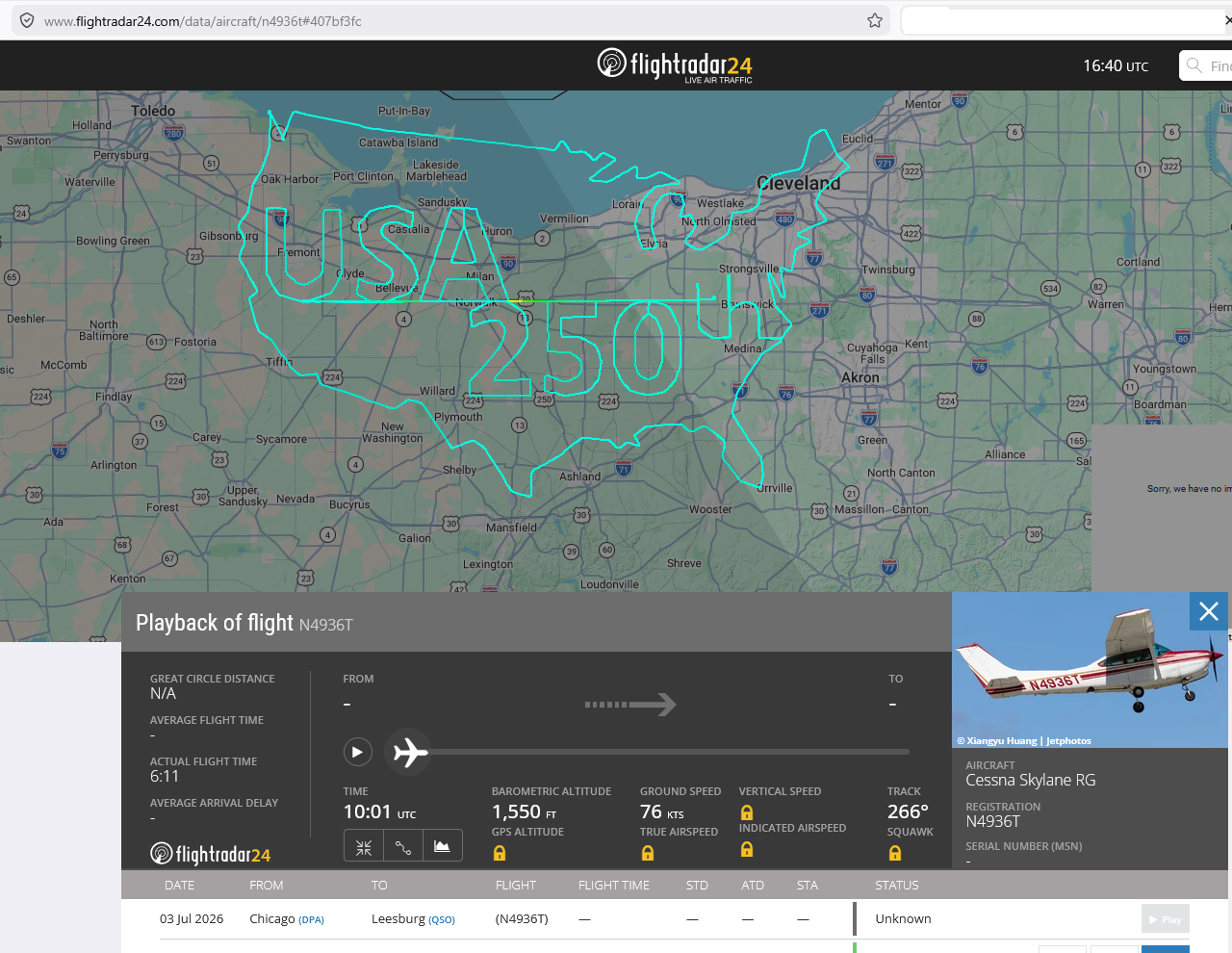Click the GPS altitude lock icon
This screenshot has height=953, width=1232.
500,853
